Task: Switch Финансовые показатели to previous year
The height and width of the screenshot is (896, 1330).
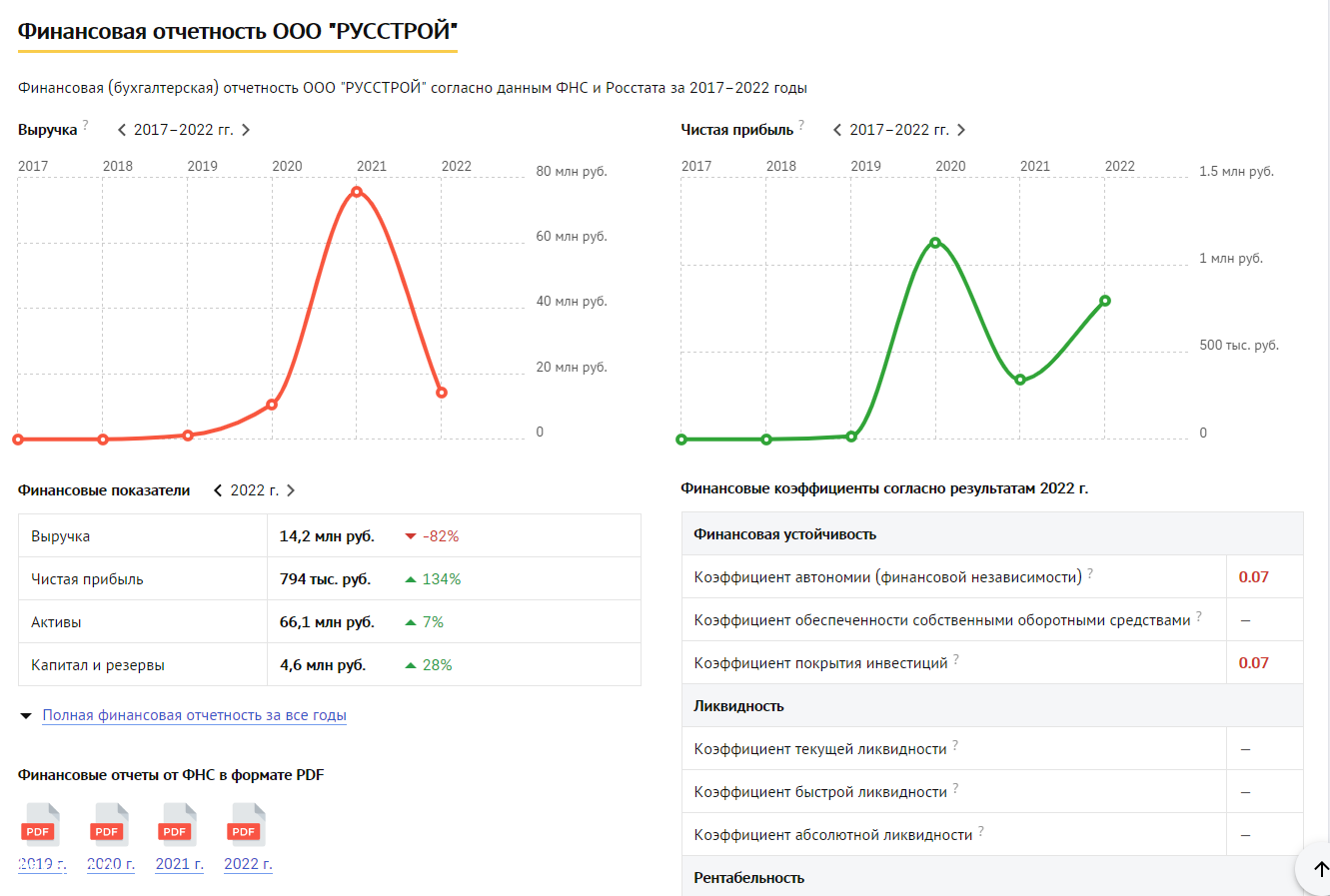Action: pos(218,490)
